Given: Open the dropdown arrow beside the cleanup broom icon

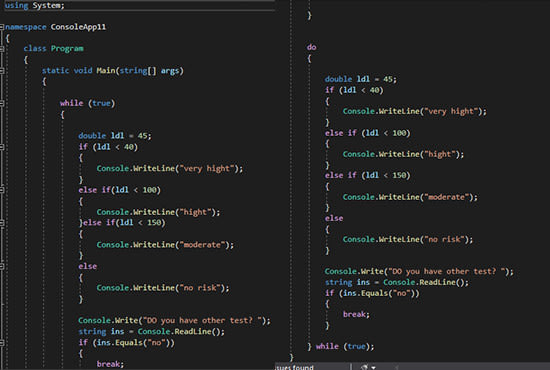Looking at the screenshot, I should (373, 368).
